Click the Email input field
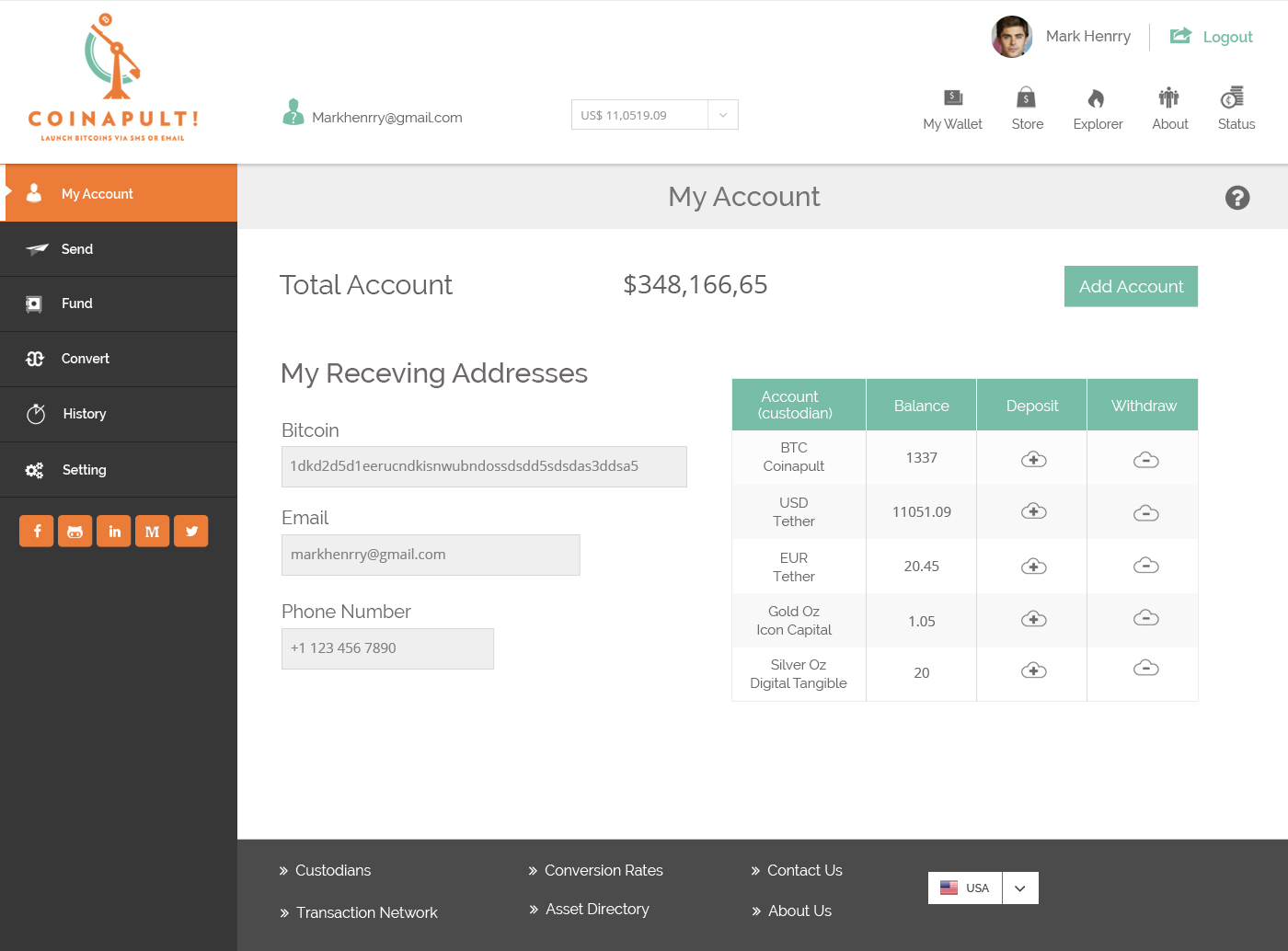Screen dimensions: 1288x951 tap(431, 555)
